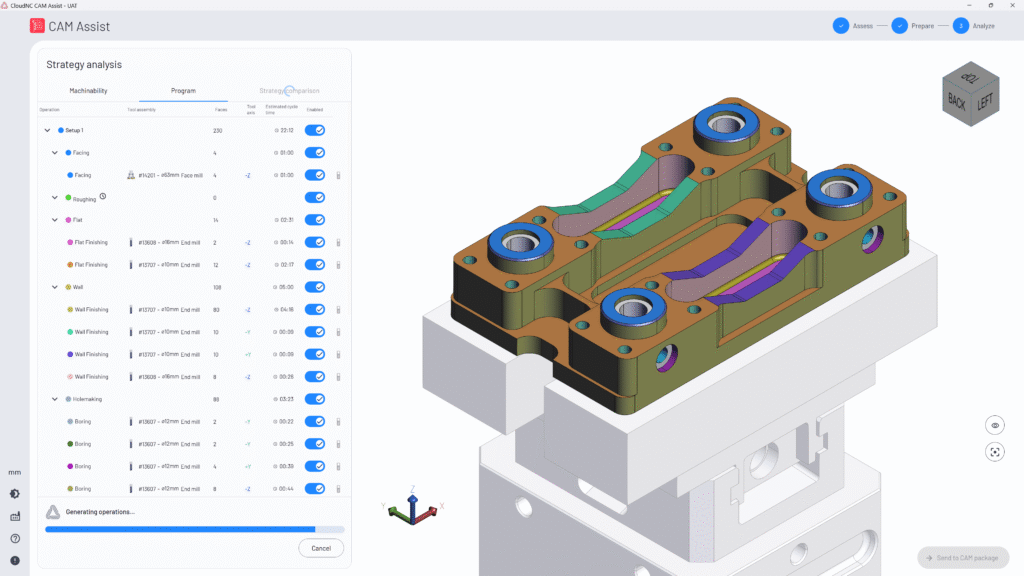Open the Strategy comparison tab
1024x576 pixels.
pyautogui.click(x=289, y=91)
